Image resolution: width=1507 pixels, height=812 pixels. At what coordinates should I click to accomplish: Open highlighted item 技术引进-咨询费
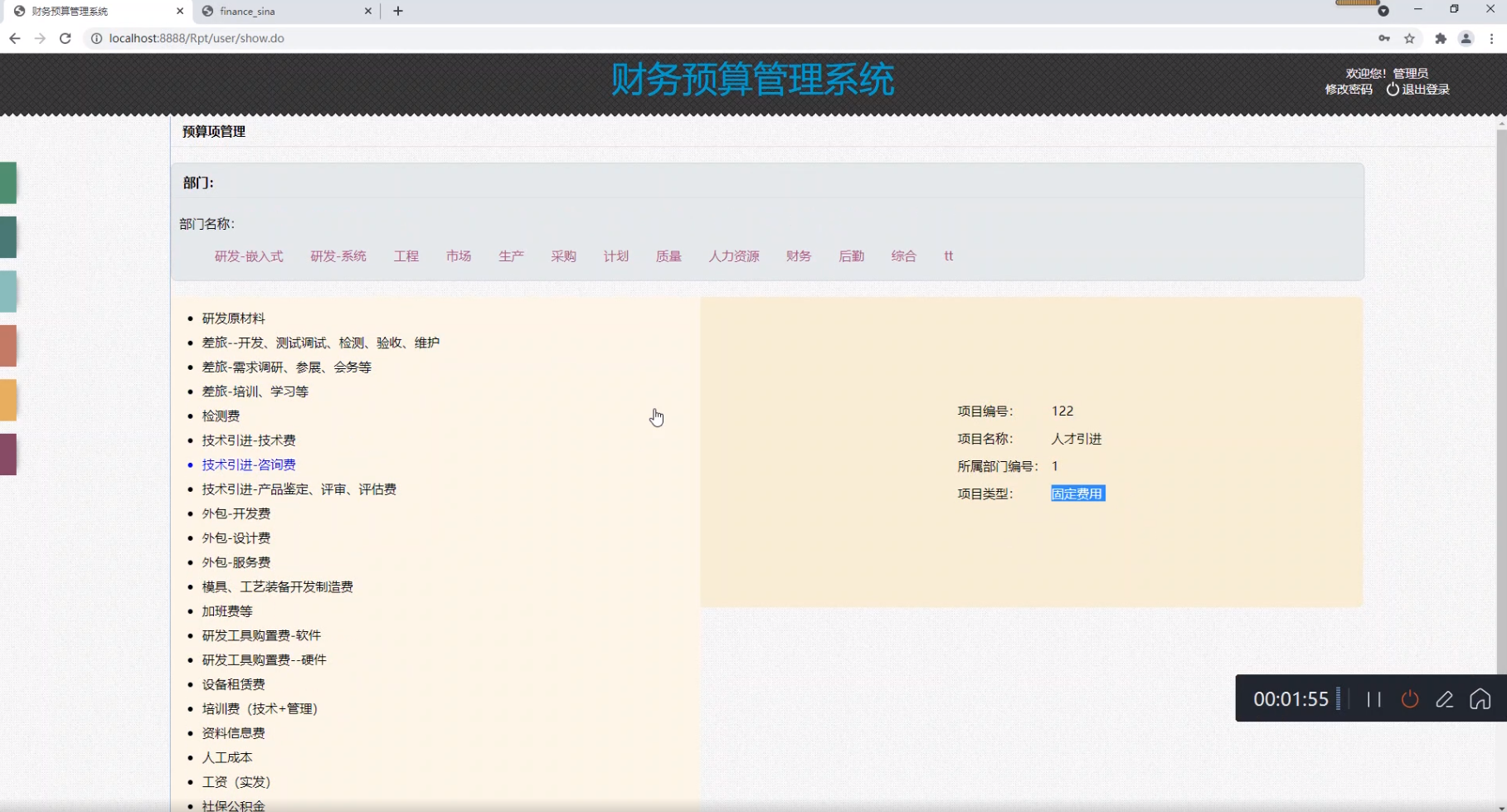pyautogui.click(x=249, y=465)
